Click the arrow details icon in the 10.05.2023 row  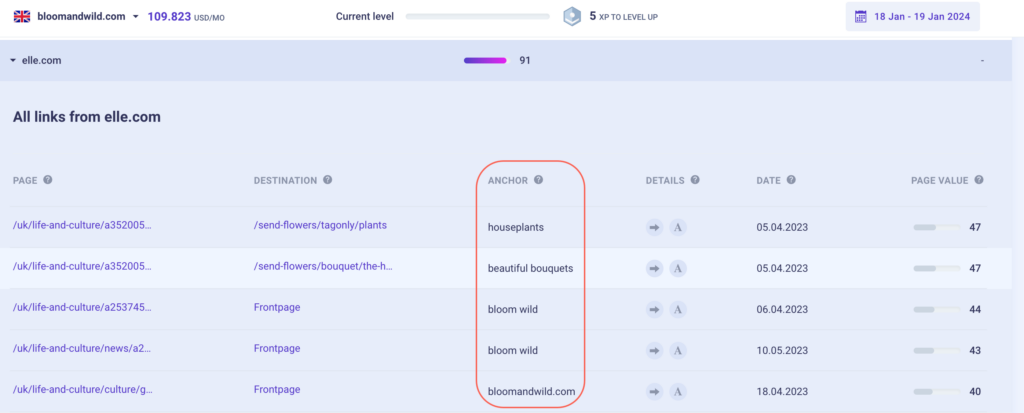click(654, 351)
